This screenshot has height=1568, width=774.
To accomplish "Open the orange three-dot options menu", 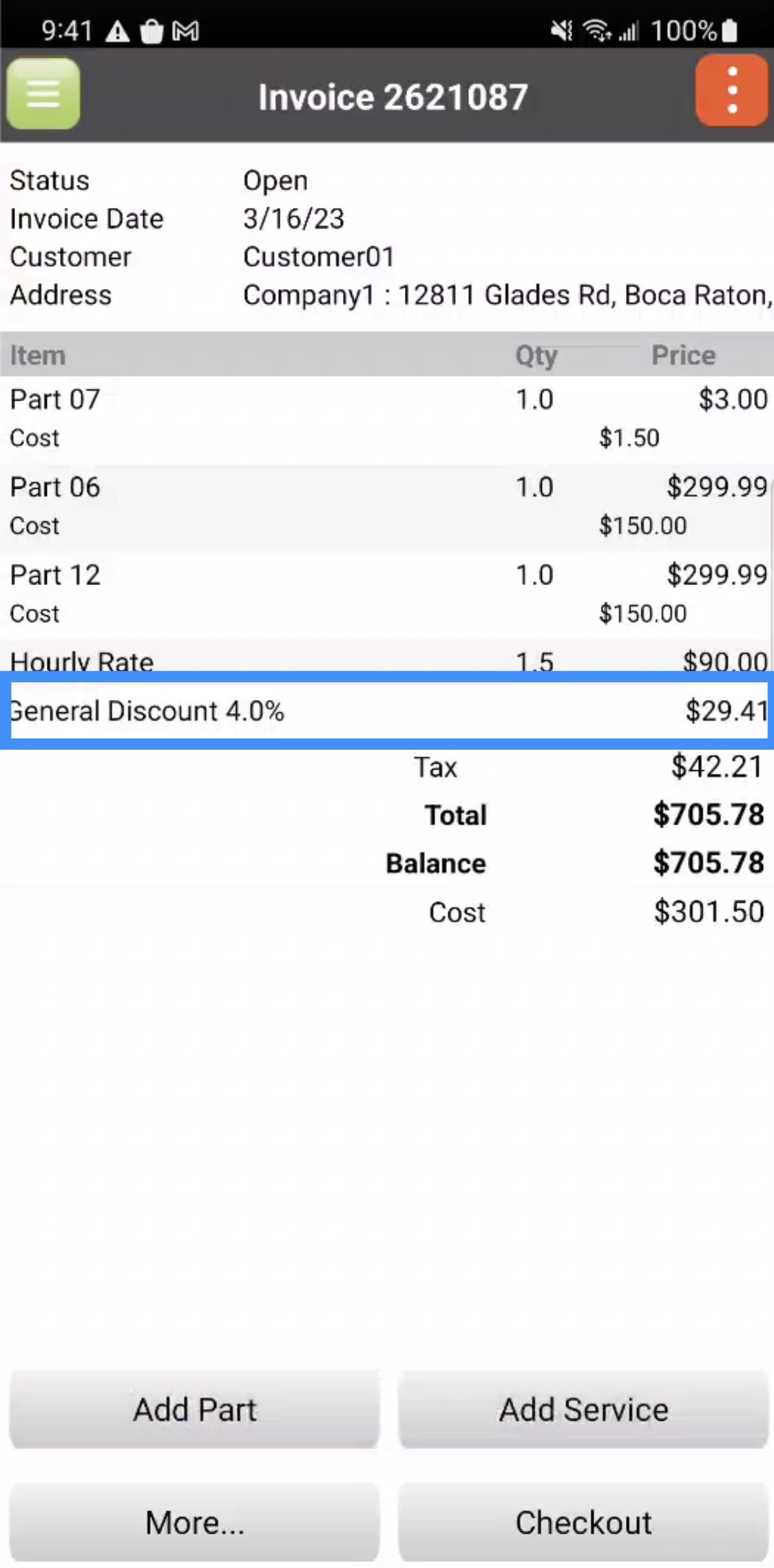I will click(x=731, y=91).
